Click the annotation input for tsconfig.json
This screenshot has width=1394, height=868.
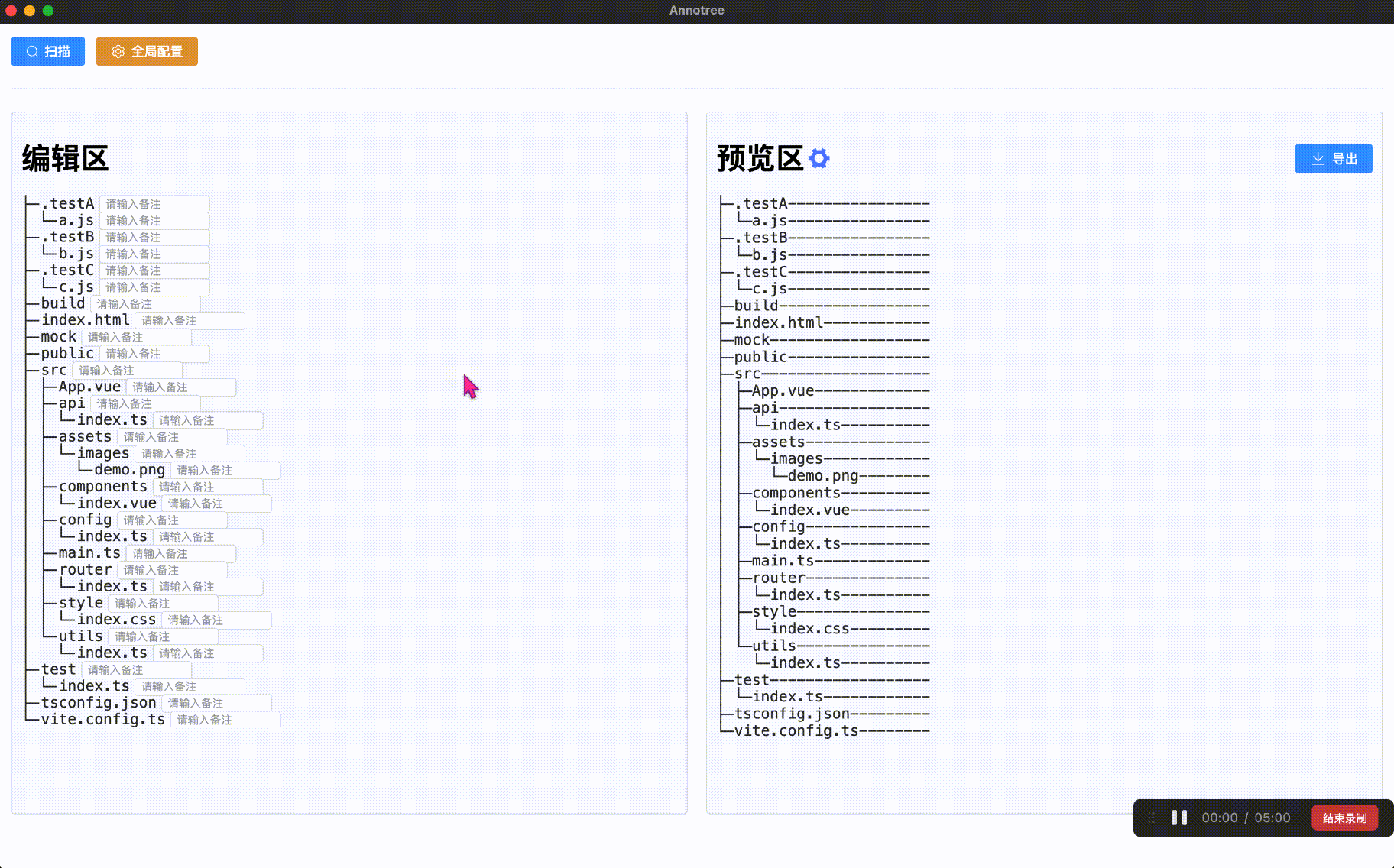217,702
